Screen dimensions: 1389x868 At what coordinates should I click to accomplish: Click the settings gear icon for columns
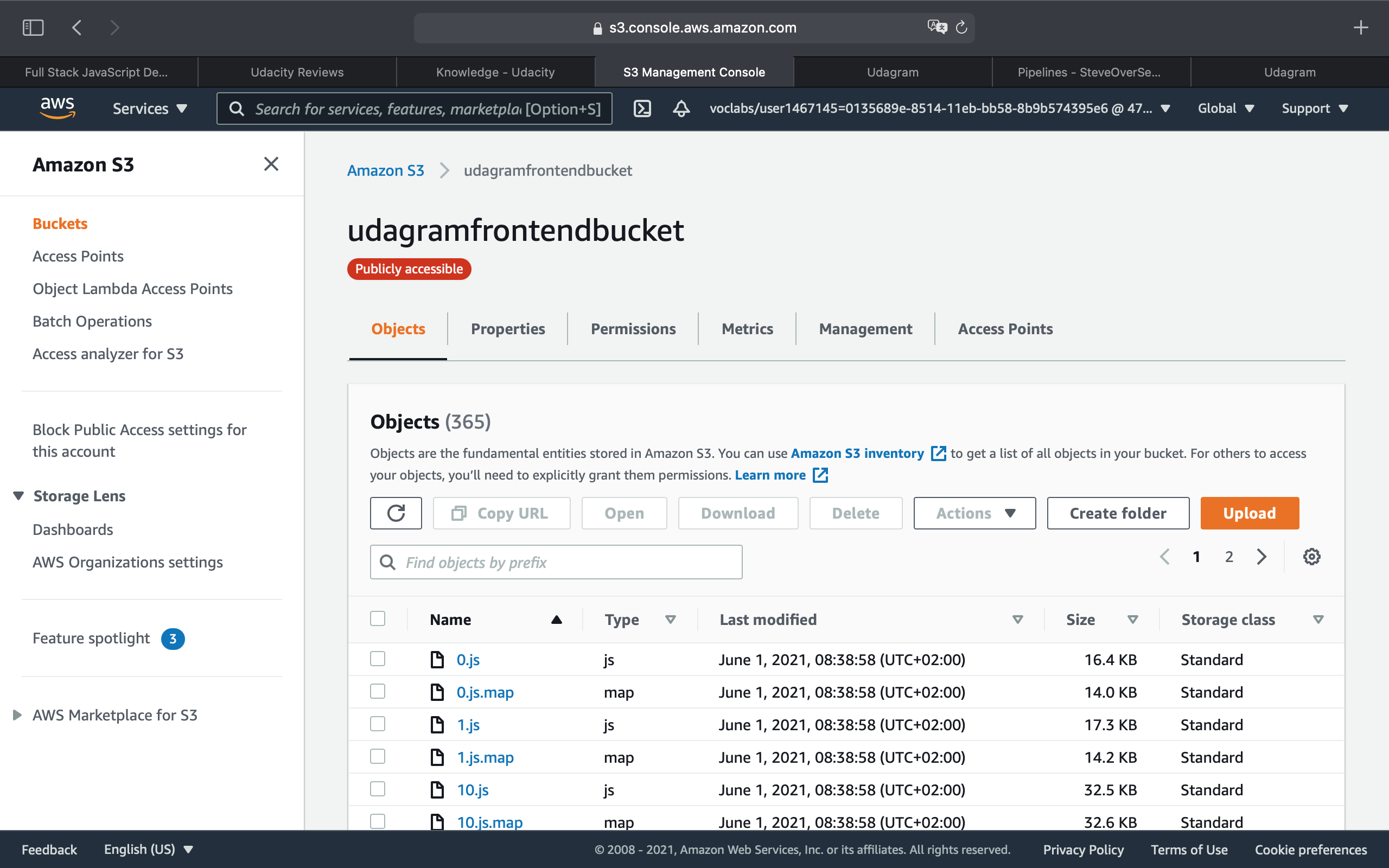[x=1312, y=557]
